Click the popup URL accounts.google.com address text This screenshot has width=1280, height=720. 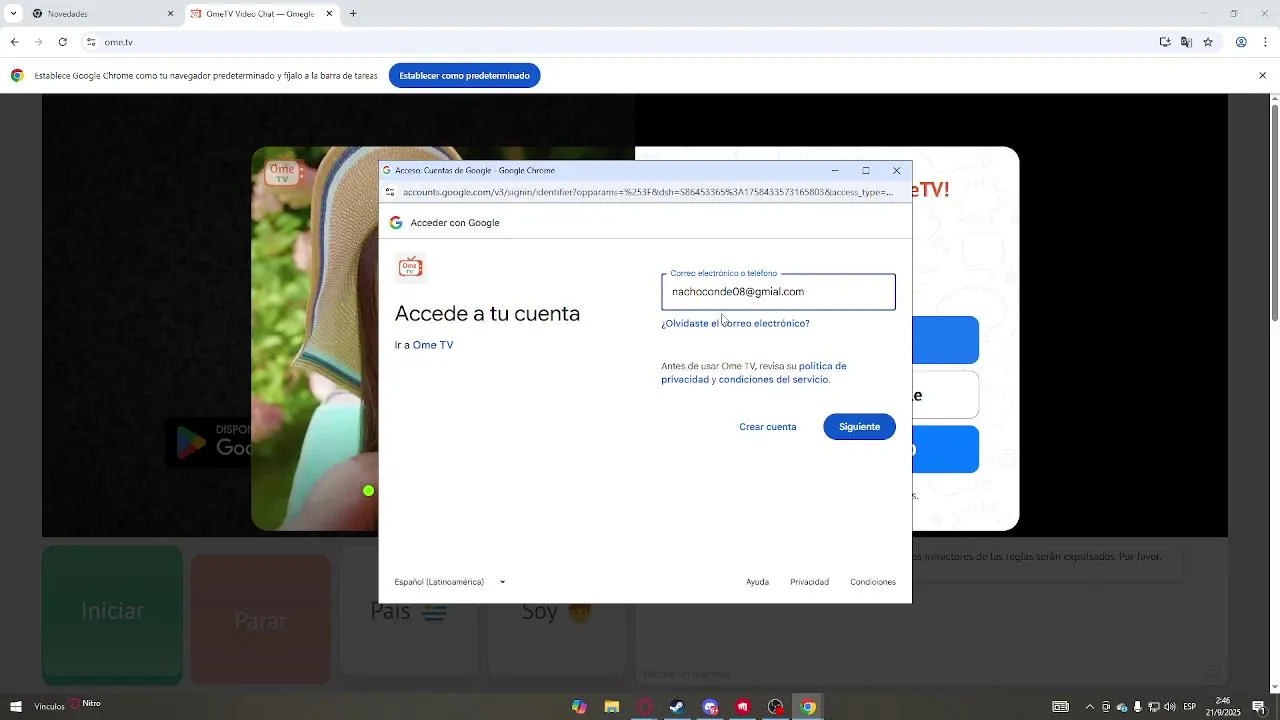tap(648, 192)
